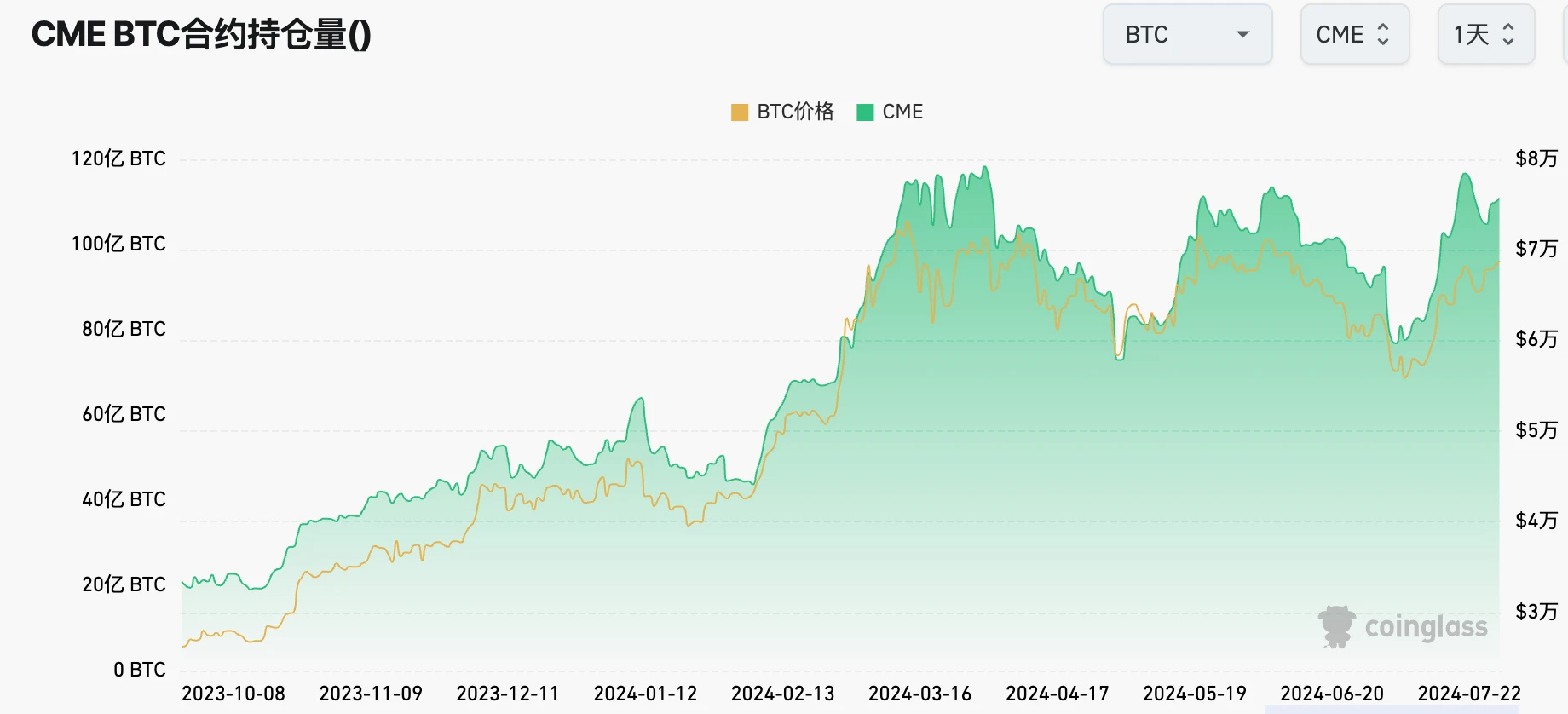
Task: Click the 2024-01-12 date on the x-axis
Action: coord(645,694)
